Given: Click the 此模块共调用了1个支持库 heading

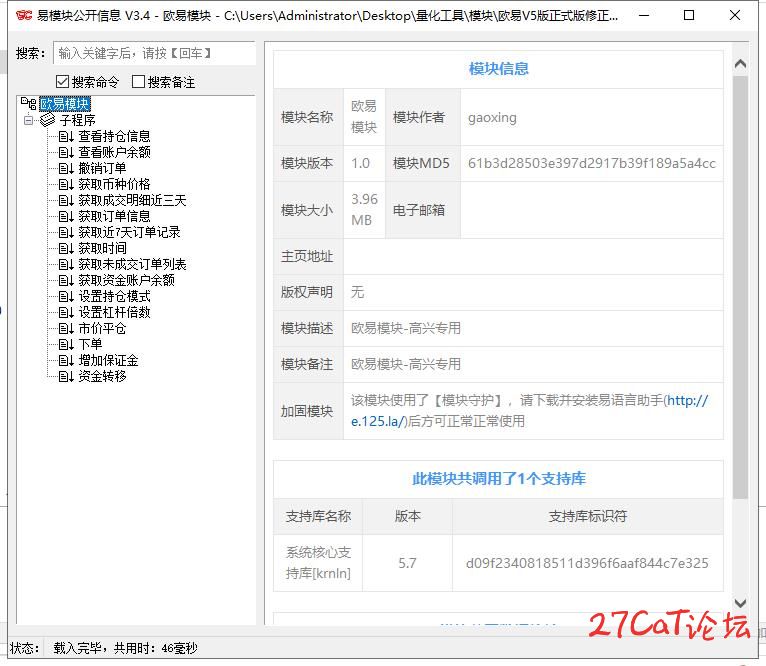Looking at the screenshot, I should (499, 479).
